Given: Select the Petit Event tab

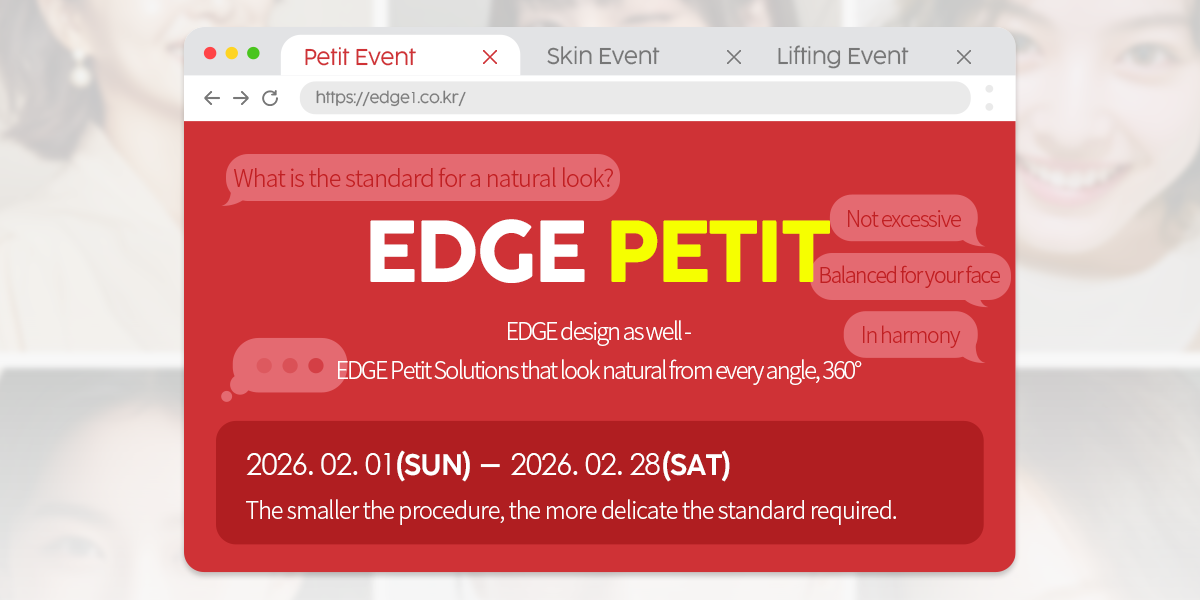Looking at the screenshot, I should 360,57.
